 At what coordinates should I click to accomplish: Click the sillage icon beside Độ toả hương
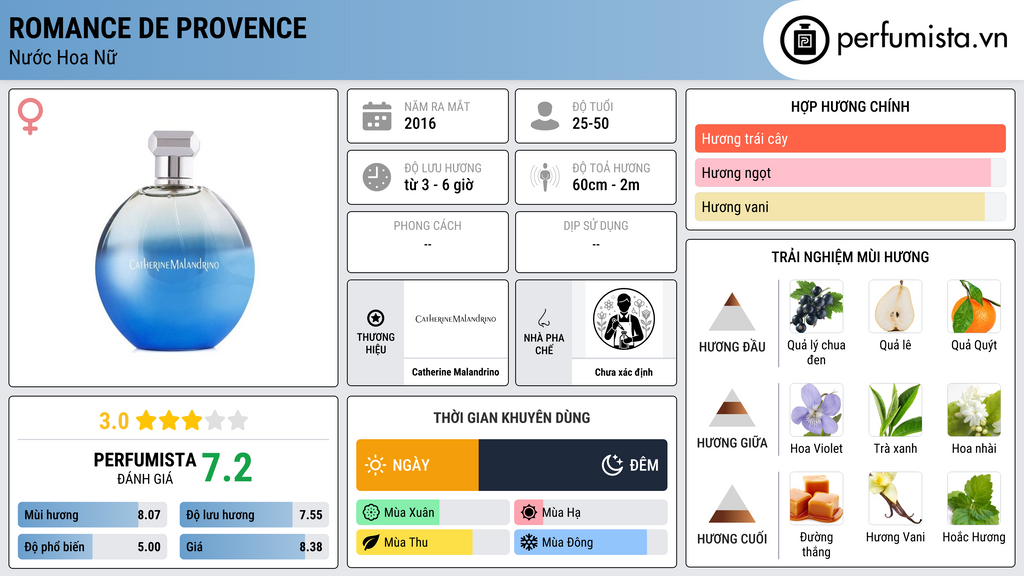(x=545, y=177)
